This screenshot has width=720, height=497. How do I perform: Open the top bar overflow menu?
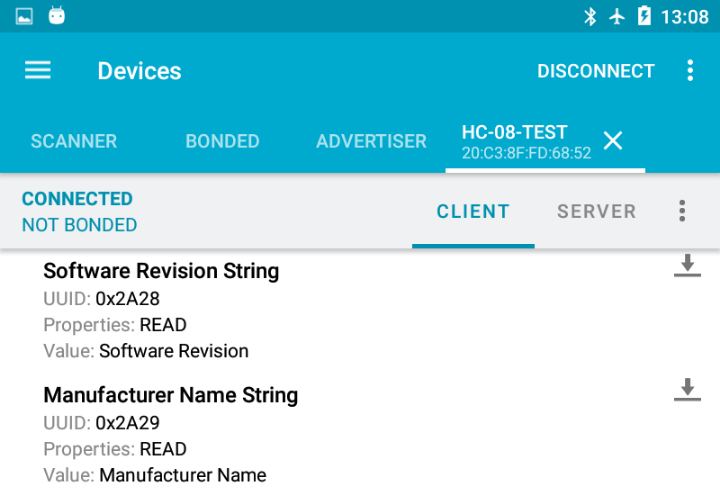(x=690, y=70)
